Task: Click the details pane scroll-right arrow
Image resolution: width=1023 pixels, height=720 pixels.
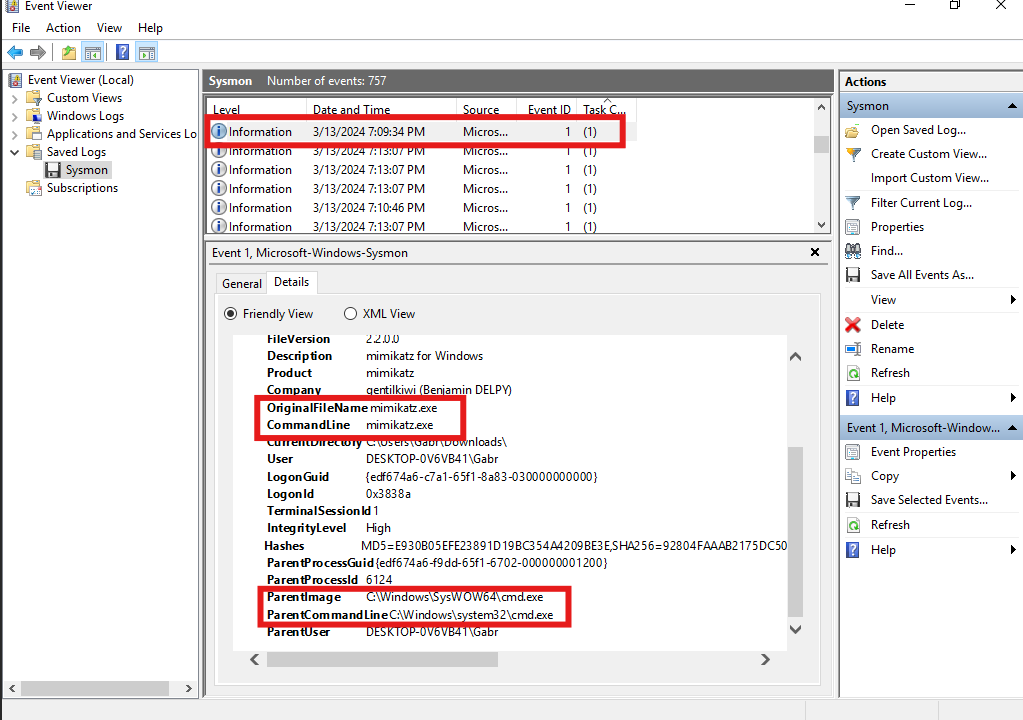Action: coord(765,660)
